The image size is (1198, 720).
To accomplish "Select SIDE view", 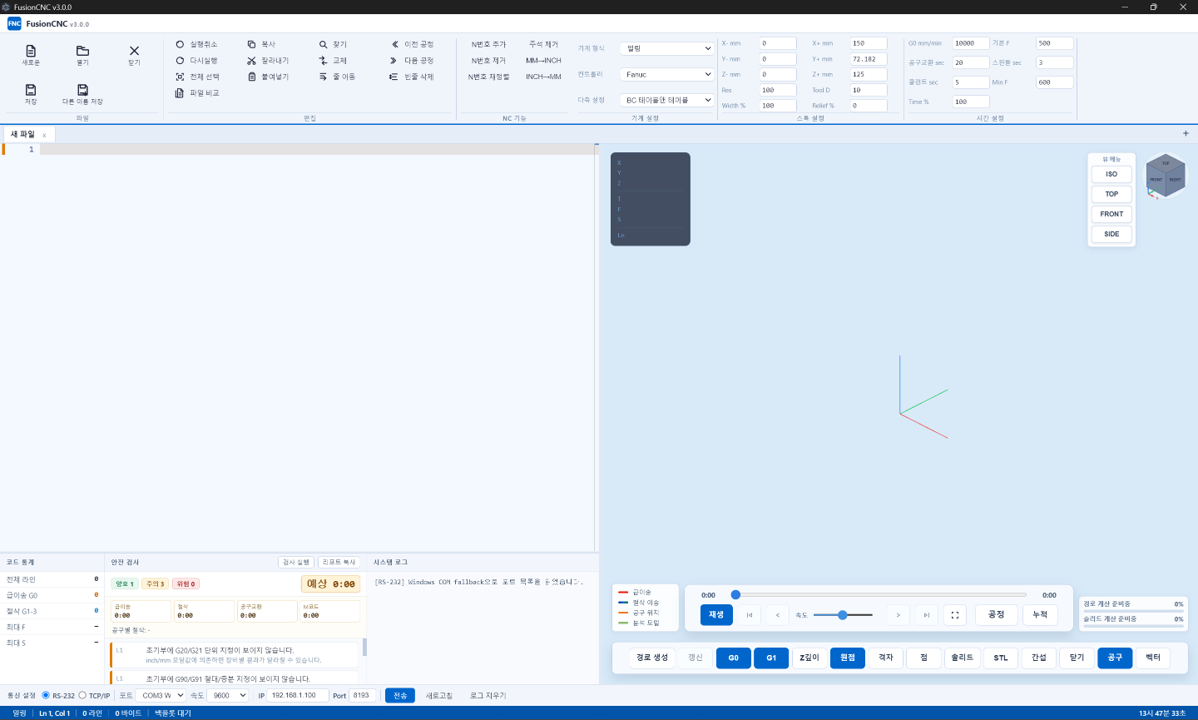I will coord(1111,234).
